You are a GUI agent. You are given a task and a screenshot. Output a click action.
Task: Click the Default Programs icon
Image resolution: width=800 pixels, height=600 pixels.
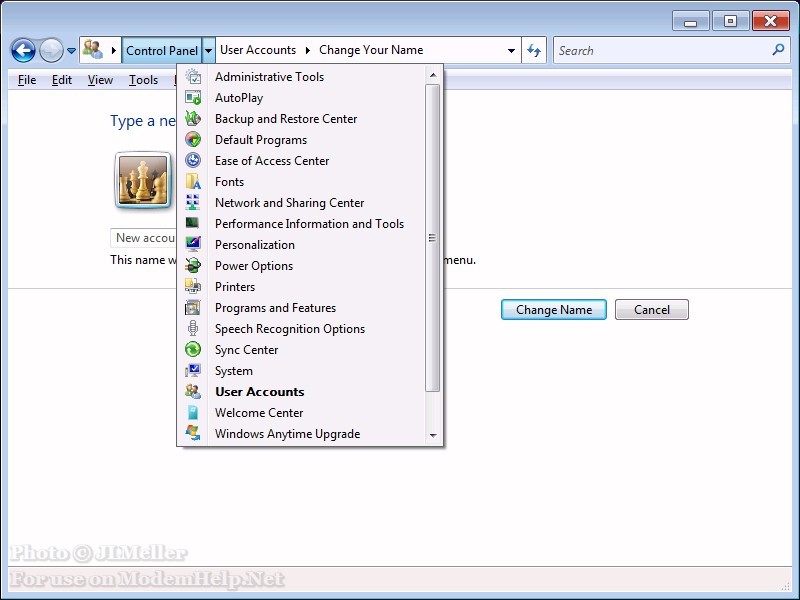(193, 139)
